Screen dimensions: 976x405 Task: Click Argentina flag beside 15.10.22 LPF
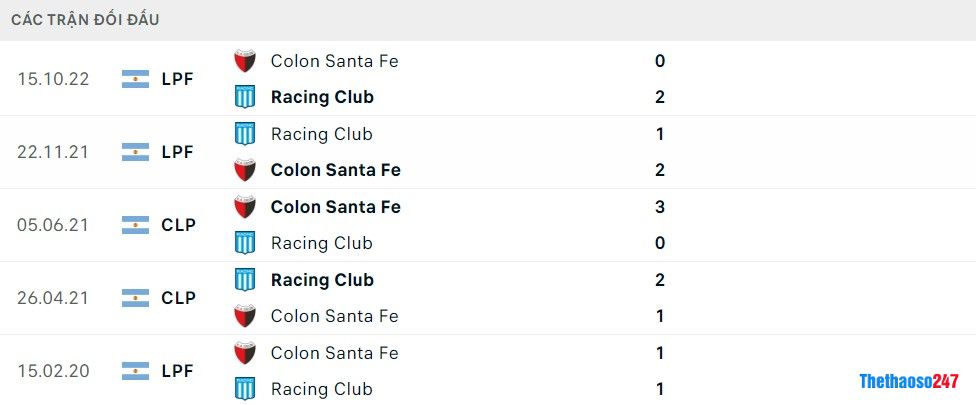(x=135, y=79)
